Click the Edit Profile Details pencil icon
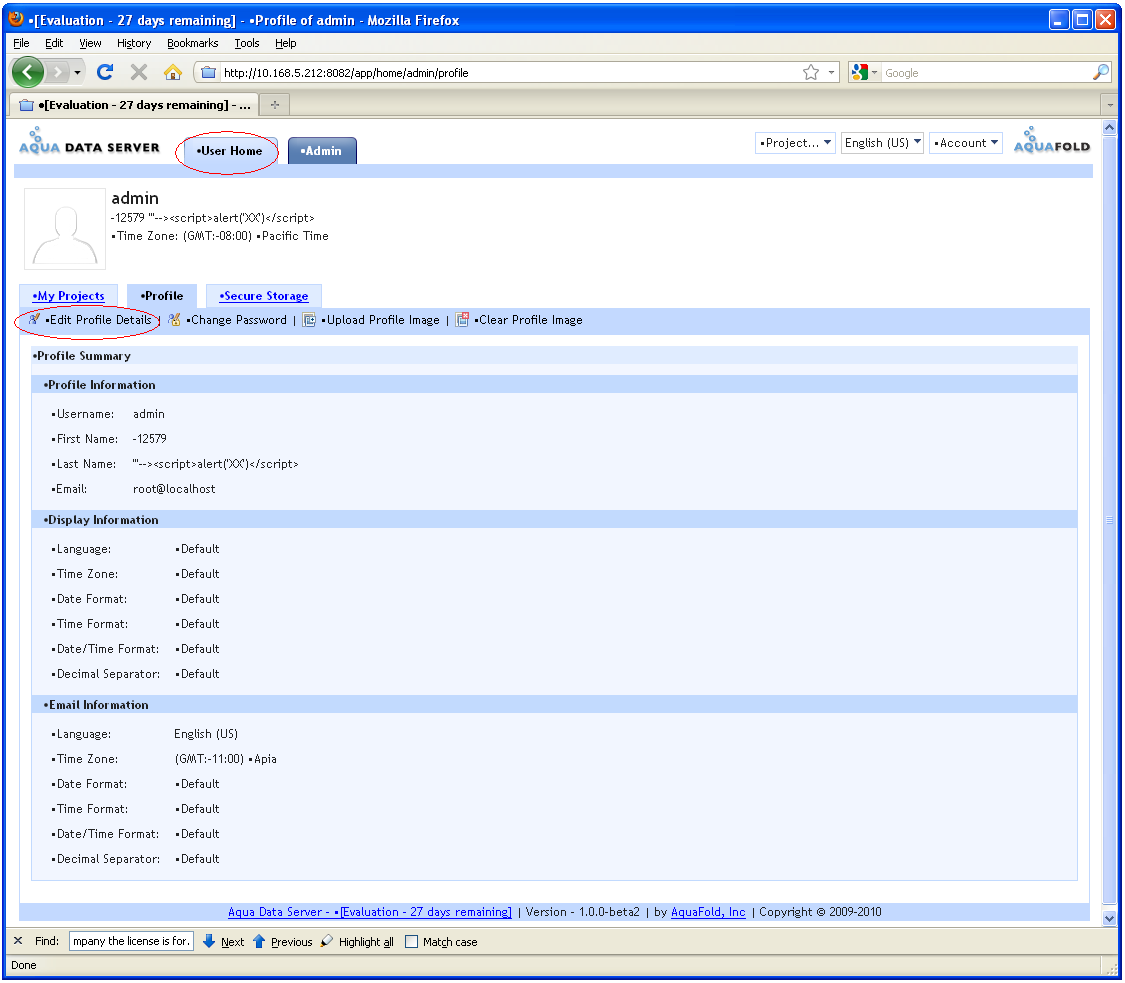The width and height of the screenshot is (1125, 983). tap(34, 319)
